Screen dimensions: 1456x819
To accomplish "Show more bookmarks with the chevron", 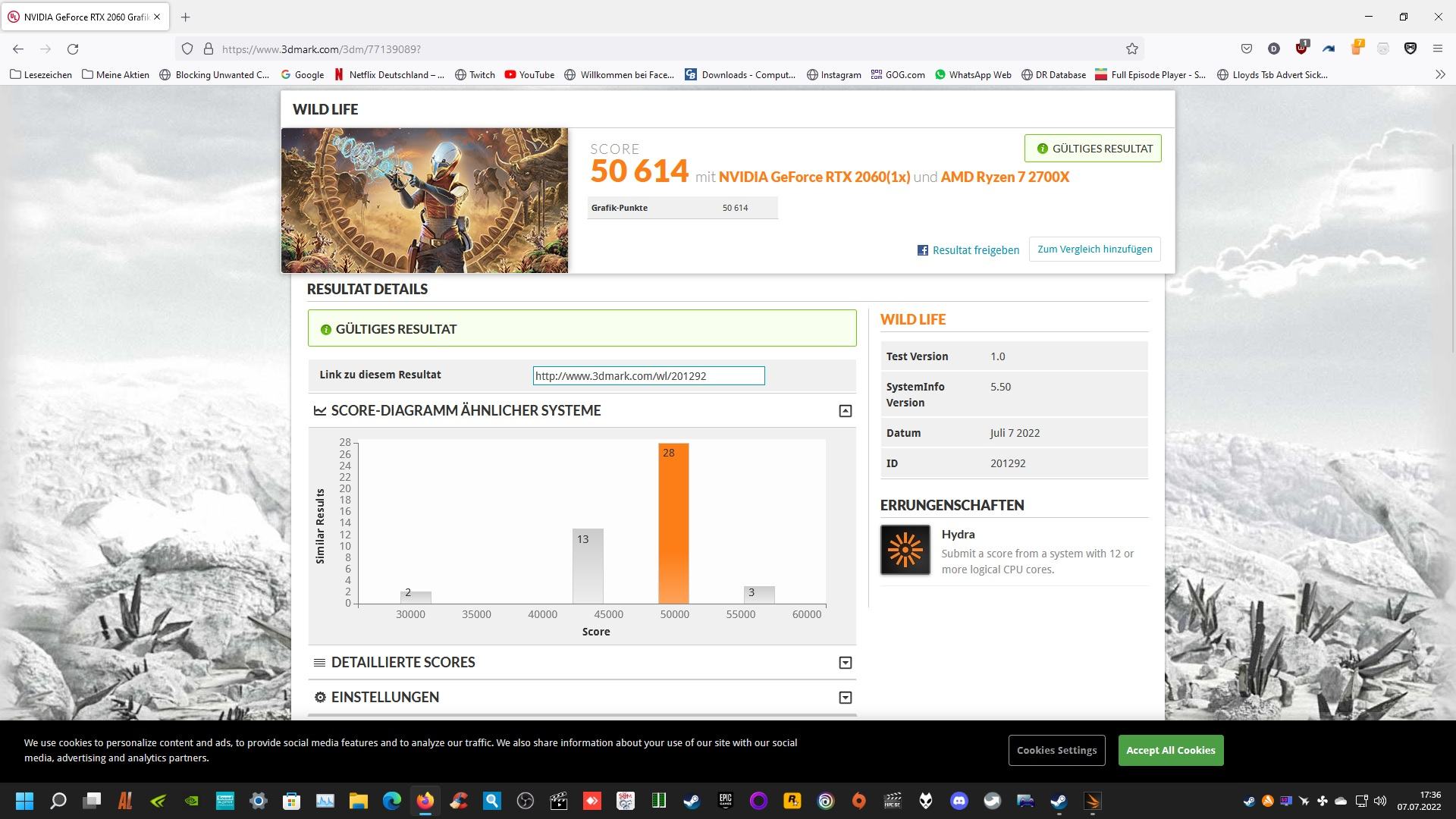I will point(1440,74).
